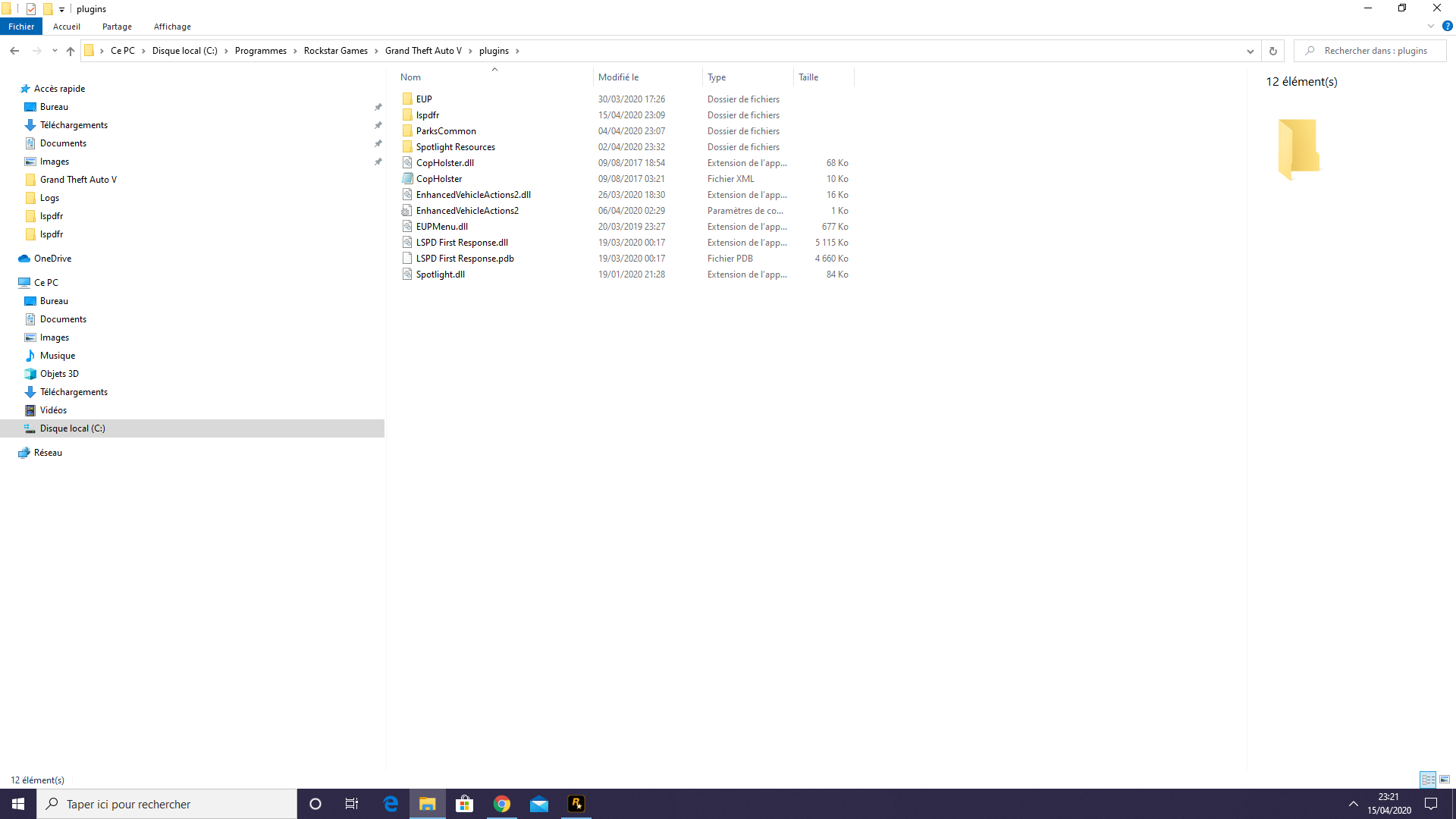Unpin Téléchargements from quick access
Image resolution: width=1456 pixels, height=819 pixels.
tap(378, 125)
